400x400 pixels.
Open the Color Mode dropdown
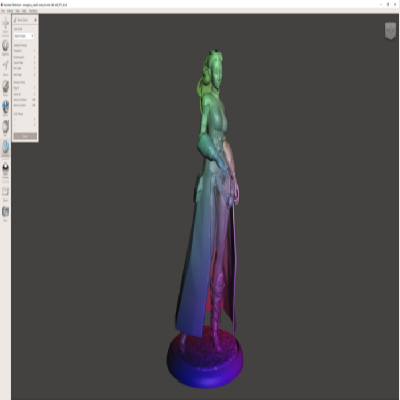[24, 36]
